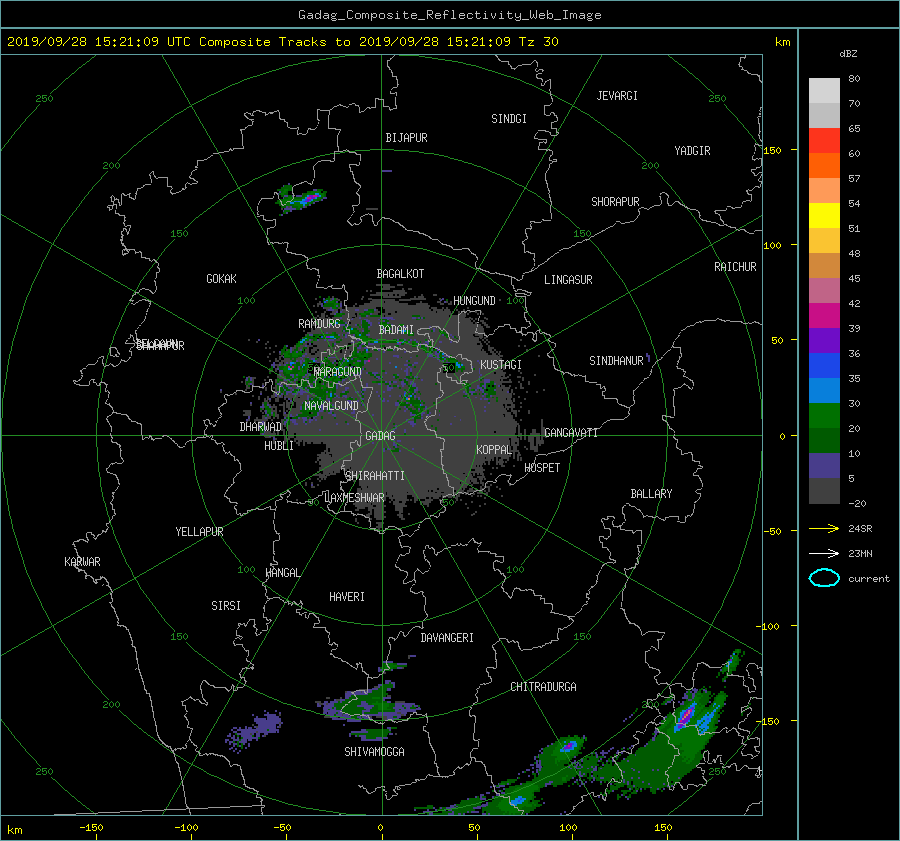This screenshot has height=841, width=900.
Task: Click the HUNGUND town label
Action: [474, 301]
